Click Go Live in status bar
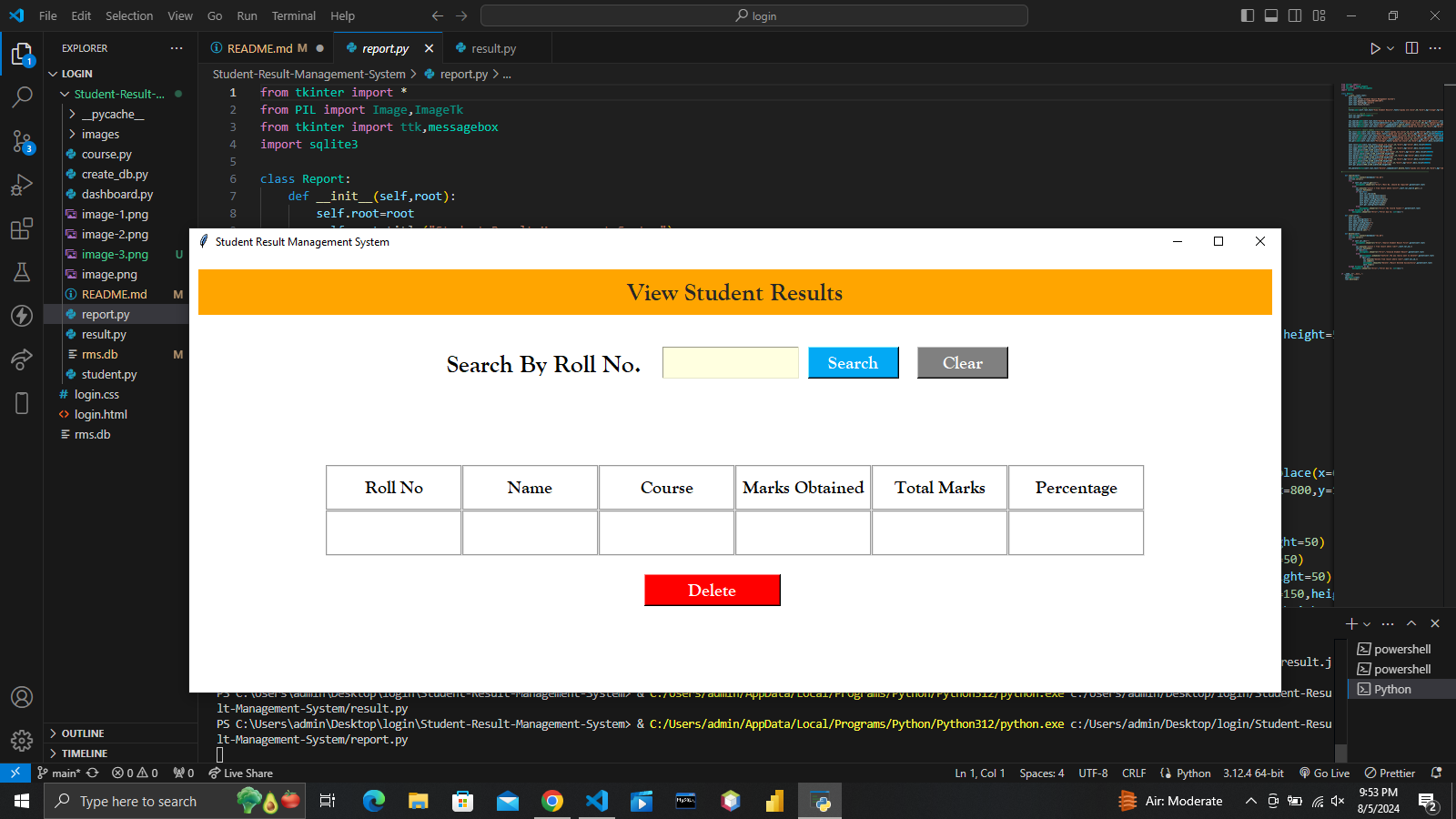The image size is (1456, 819). pos(1325,773)
